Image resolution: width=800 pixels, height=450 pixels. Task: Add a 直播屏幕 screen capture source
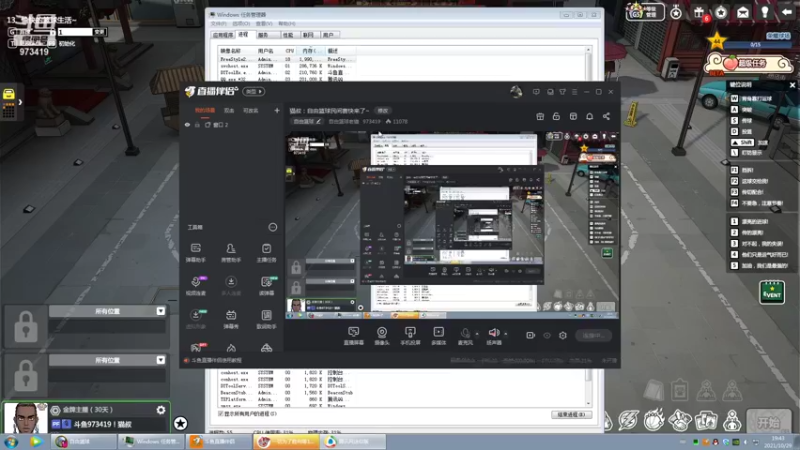tap(353, 336)
